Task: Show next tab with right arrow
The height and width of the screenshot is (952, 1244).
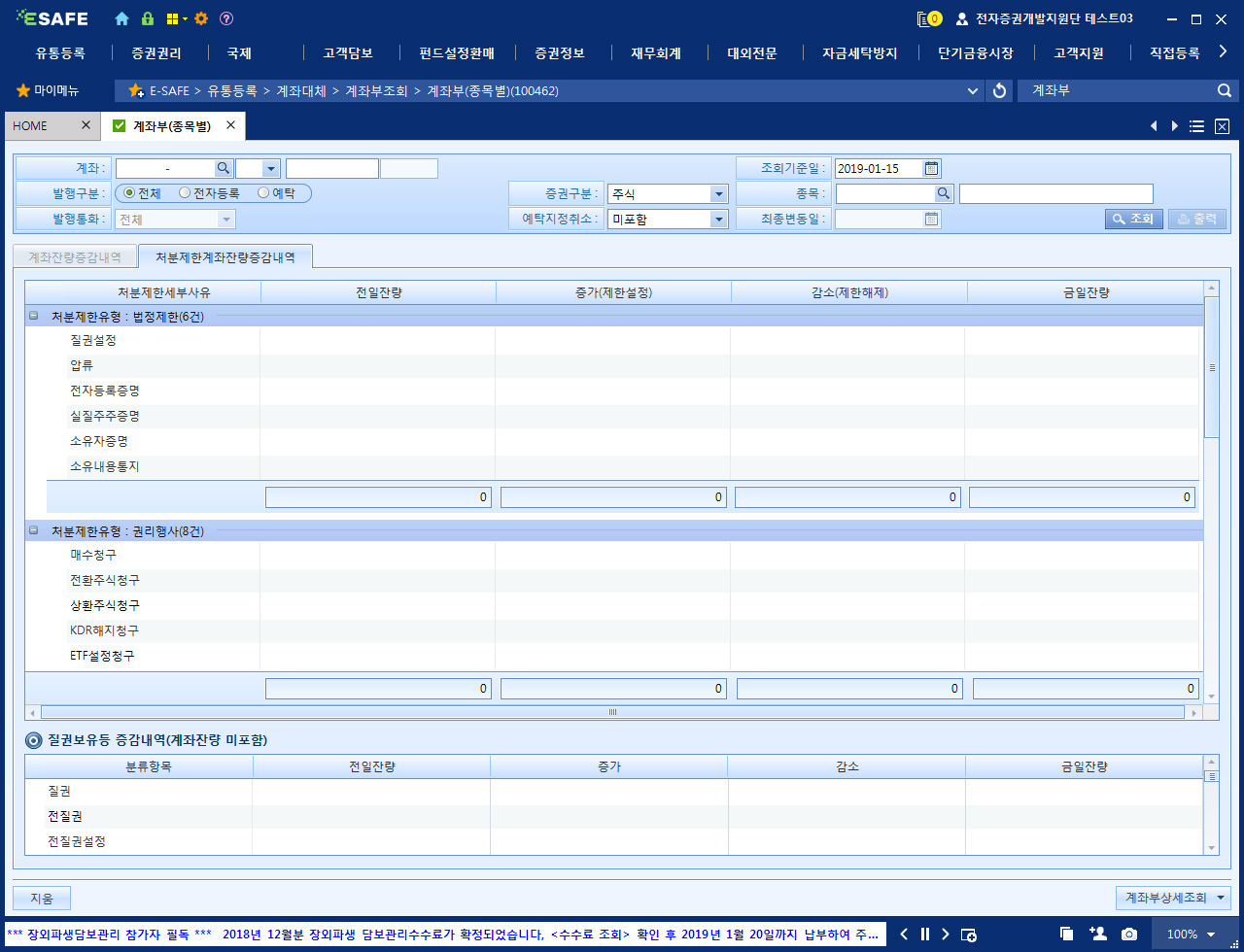Action: (1175, 126)
